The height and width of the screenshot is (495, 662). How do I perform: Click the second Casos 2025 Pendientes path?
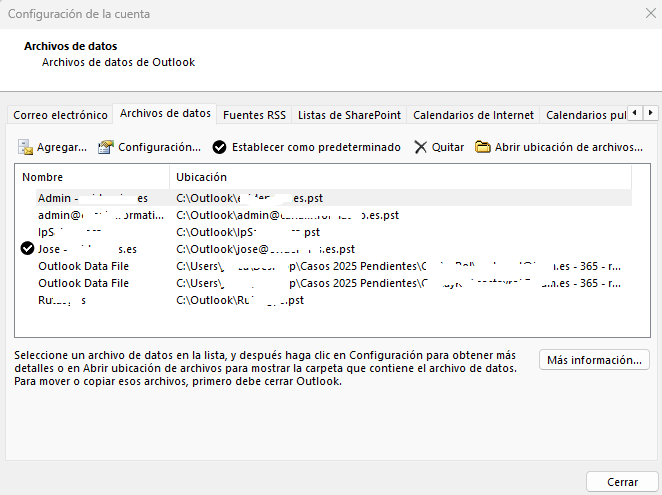pyautogui.click(x=398, y=283)
